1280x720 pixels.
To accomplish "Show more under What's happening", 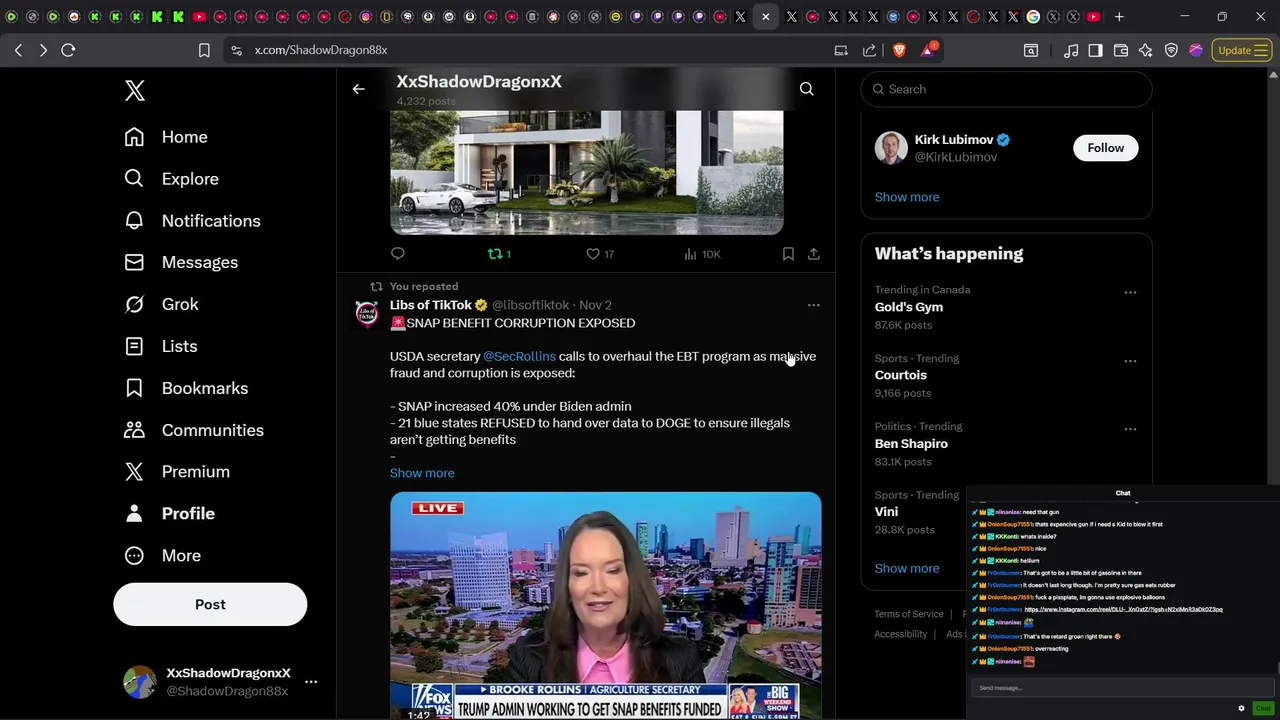I will (907, 568).
